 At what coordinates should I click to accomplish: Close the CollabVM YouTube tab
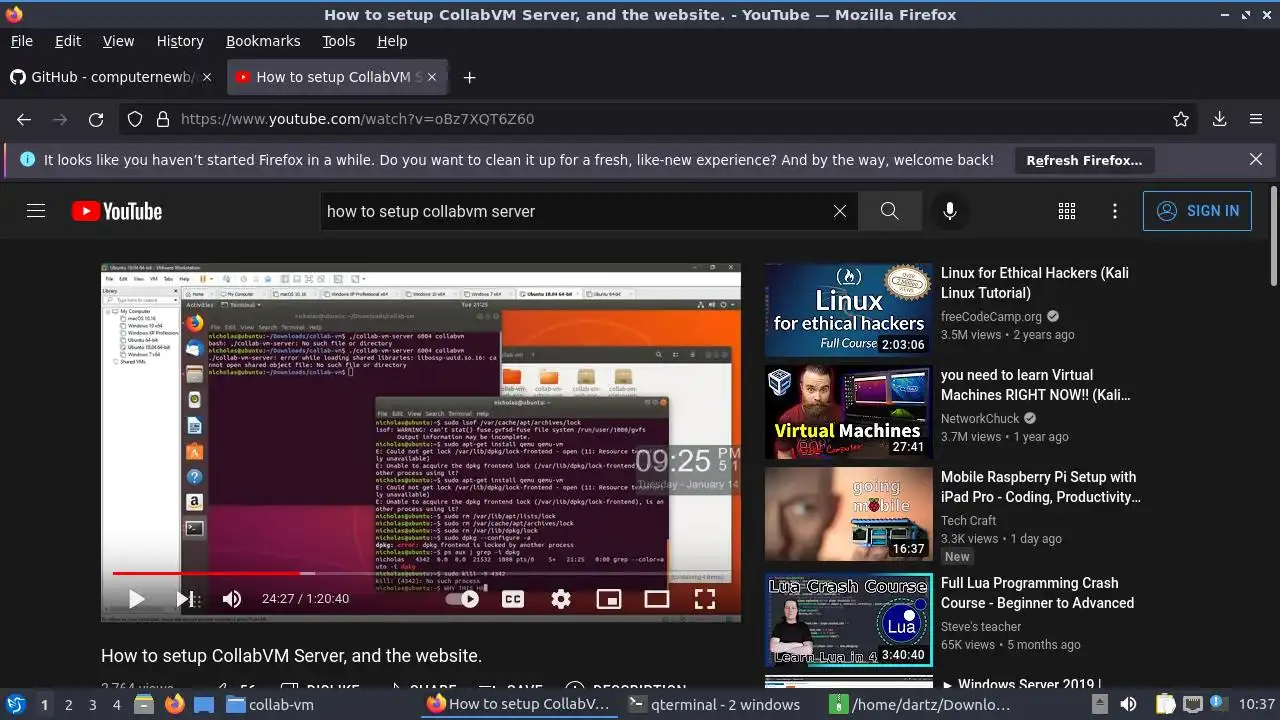pos(432,77)
